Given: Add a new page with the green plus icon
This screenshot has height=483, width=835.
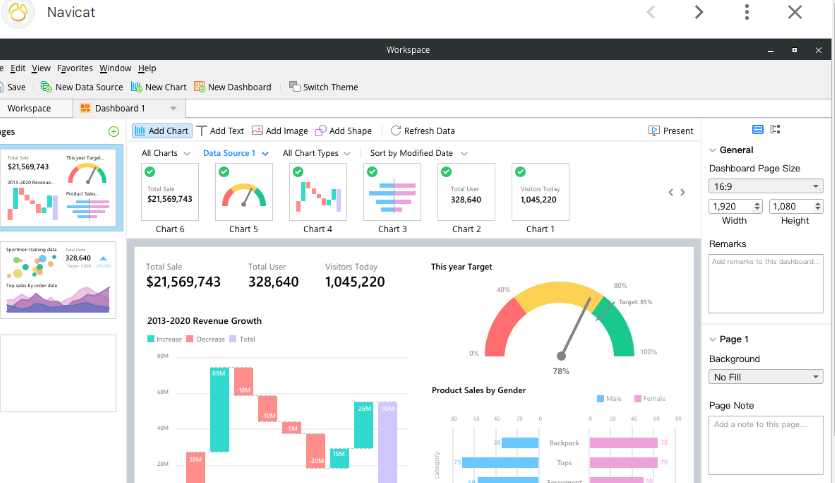Looking at the screenshot, I should [x=113, y=131].
